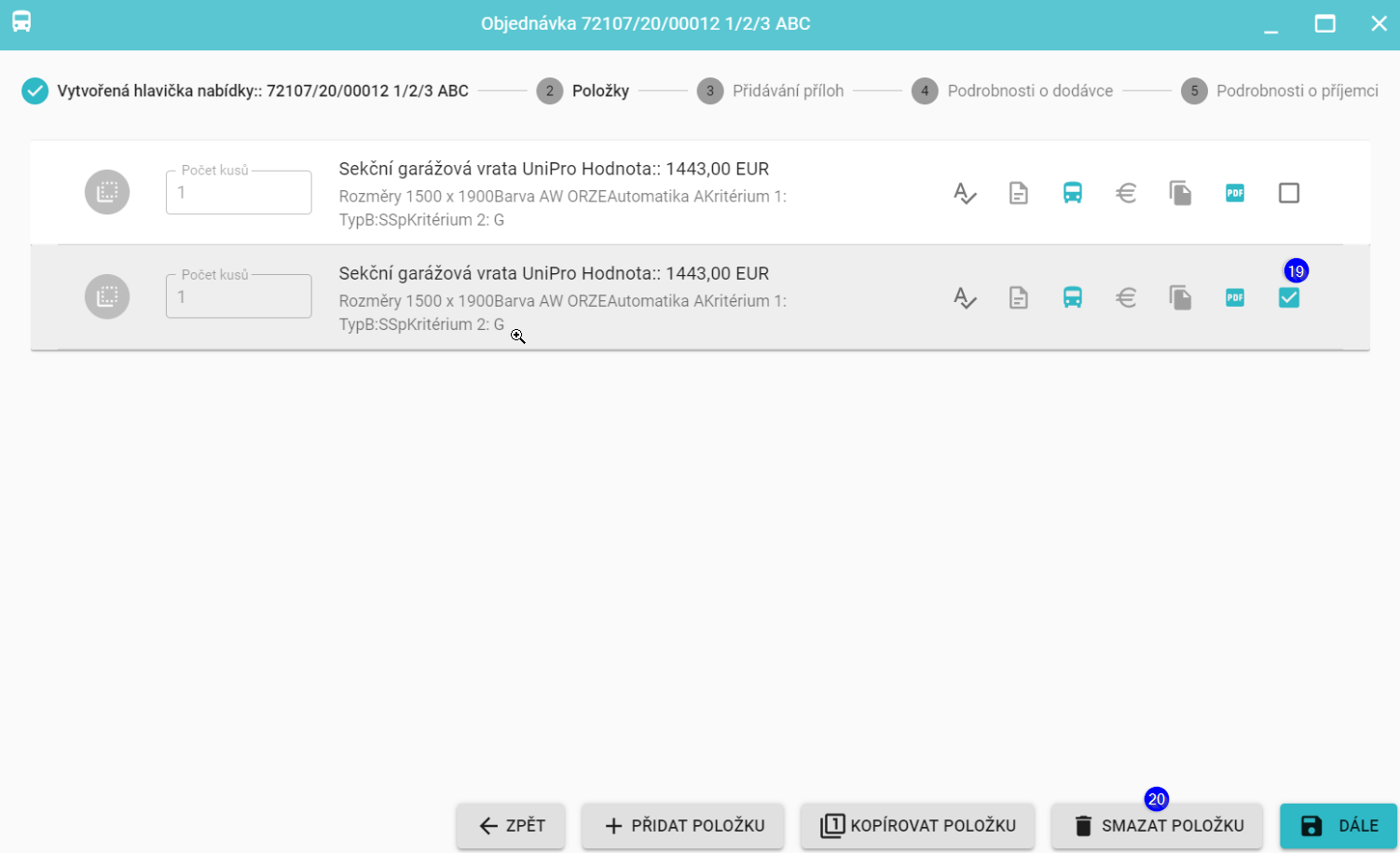This screenshot has height=853, width=1400.
Task: Click the bus delivery icon in first row
Action: coord(1073,193)
